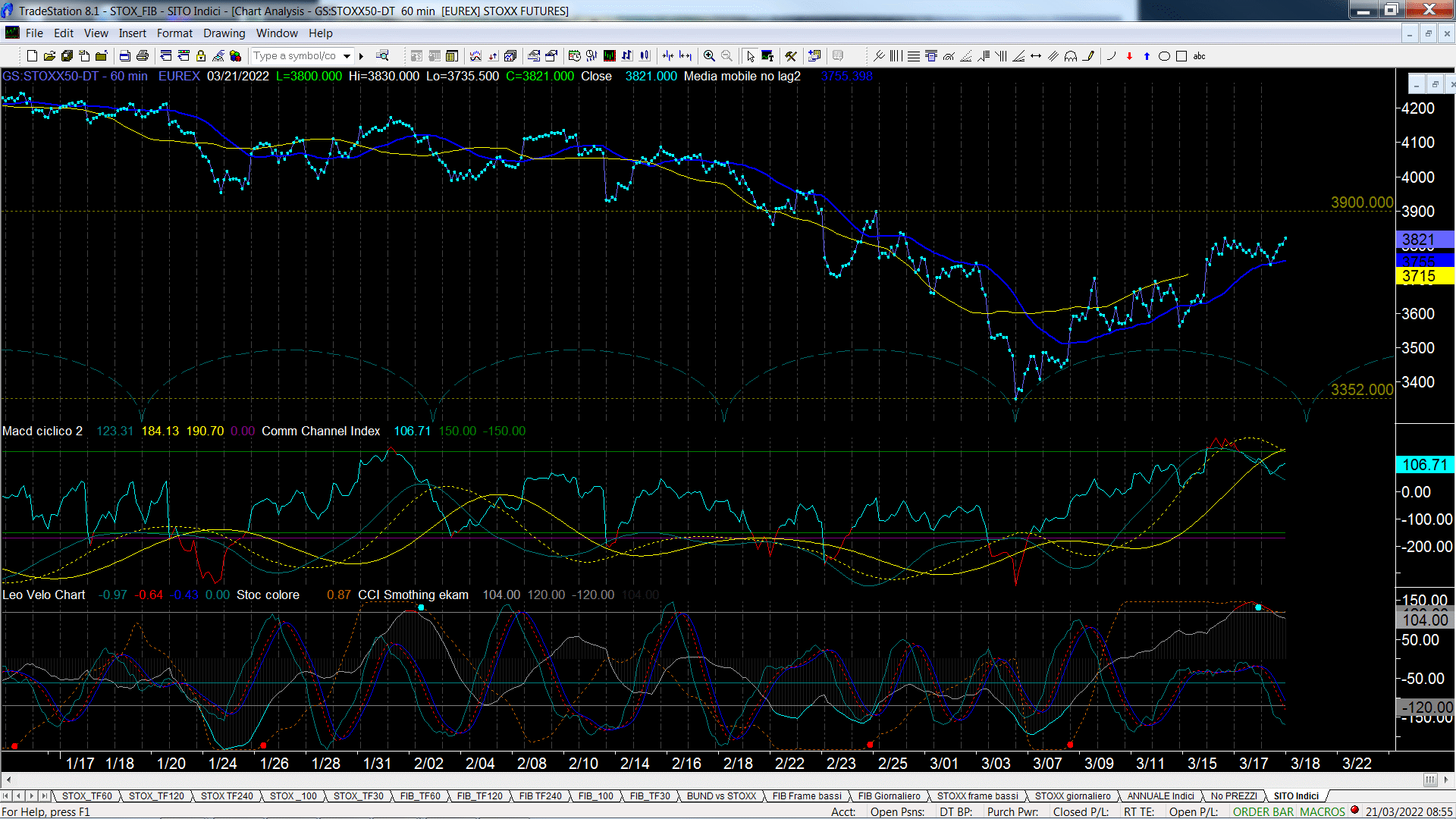Click the crossed hammer tools icon
This screenshot has height=819, width=1456.
coord(791,55)
